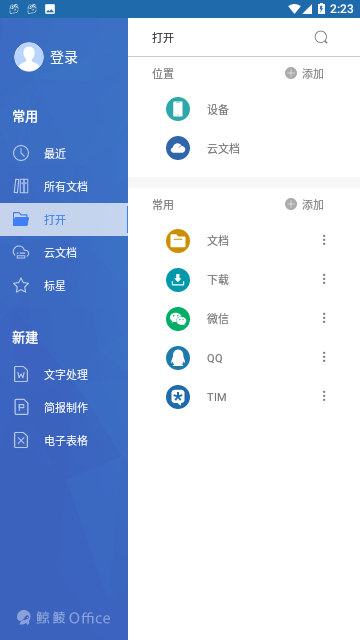Viewport: 360px width, 640px height.
Task: Select the battery charging icon in status bar
Action: [x=321, y=9]
